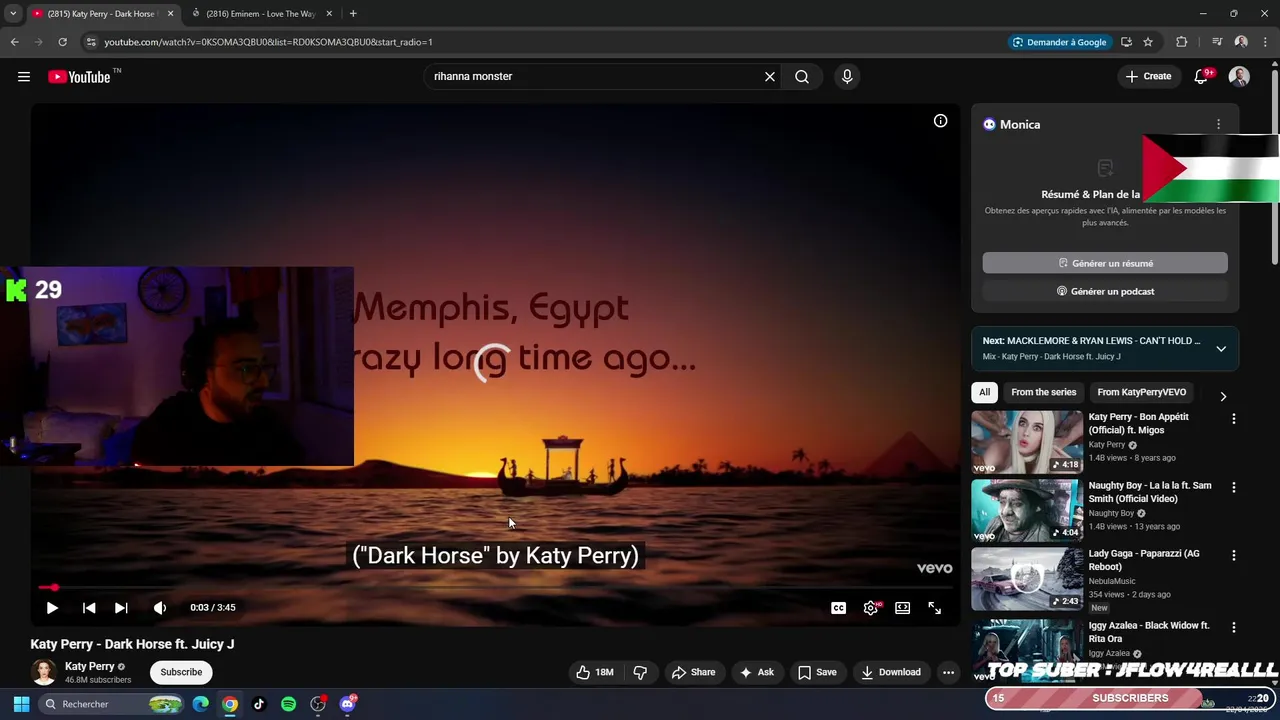Open Katy Perry channel avatar
The height and width of the screenshot is (720, 1280).
point(43,672)
